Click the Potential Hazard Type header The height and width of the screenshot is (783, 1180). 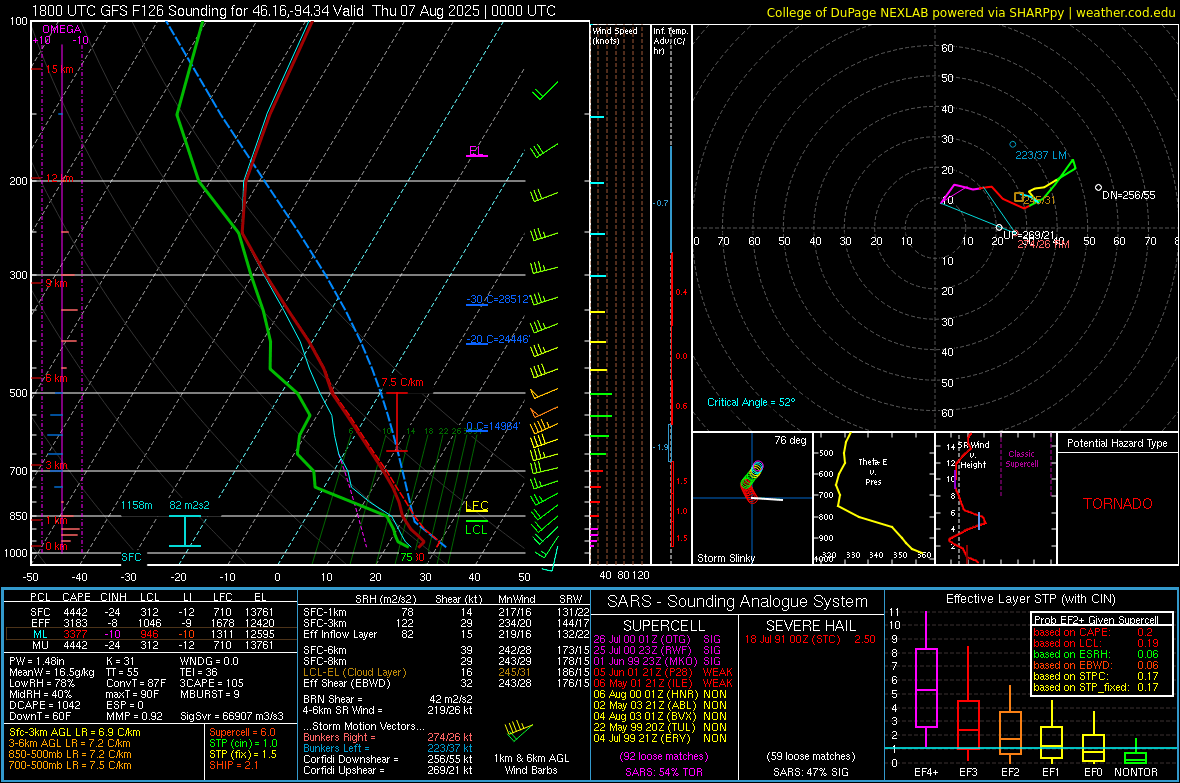click(x=1118, y=443)
